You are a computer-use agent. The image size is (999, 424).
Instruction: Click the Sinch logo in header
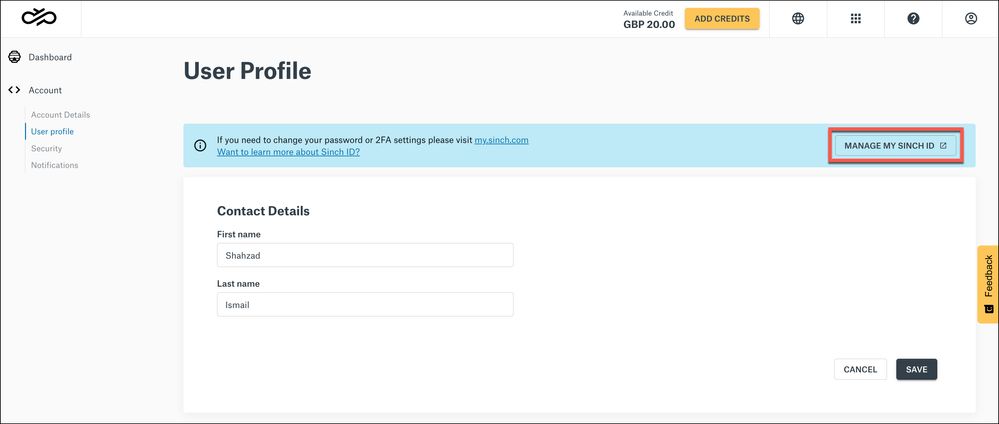tap(39, 18)
